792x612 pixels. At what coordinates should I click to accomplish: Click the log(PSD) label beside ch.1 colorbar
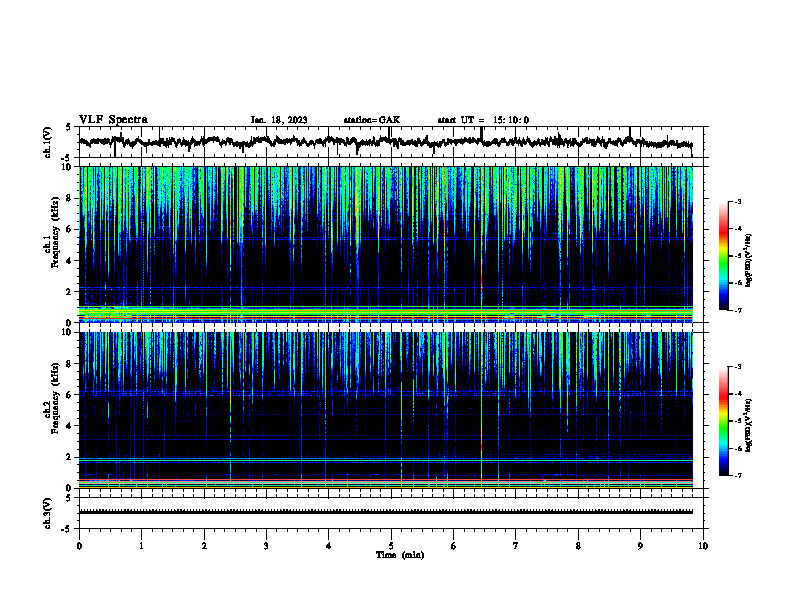pyautogui.click(x=749, y=261)
